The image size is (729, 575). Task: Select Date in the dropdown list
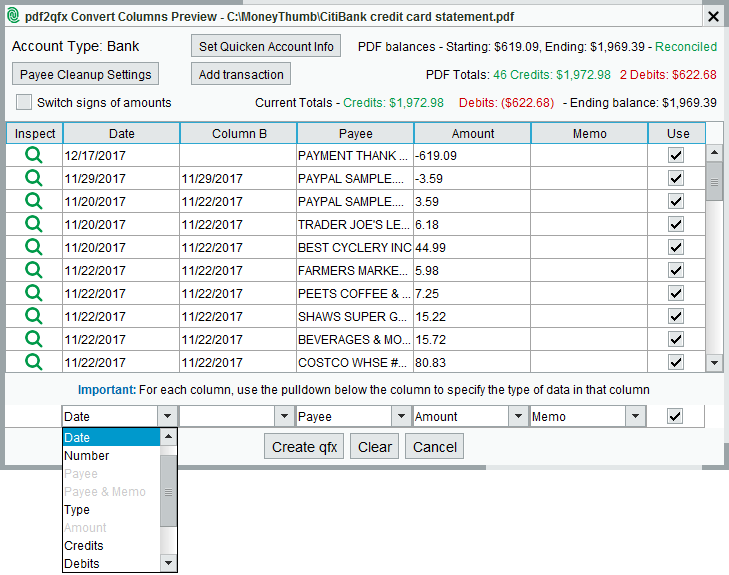(112, 437)
